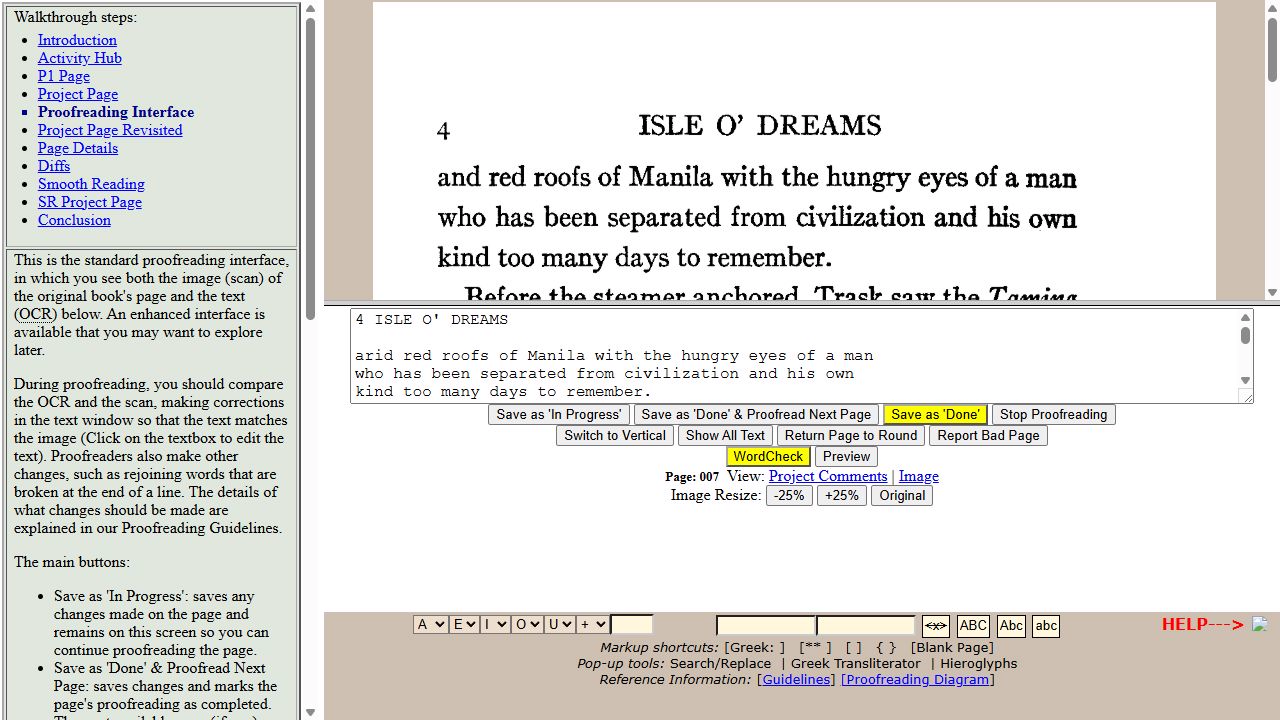Open the Diffs walkthrough step

point(54,166)
